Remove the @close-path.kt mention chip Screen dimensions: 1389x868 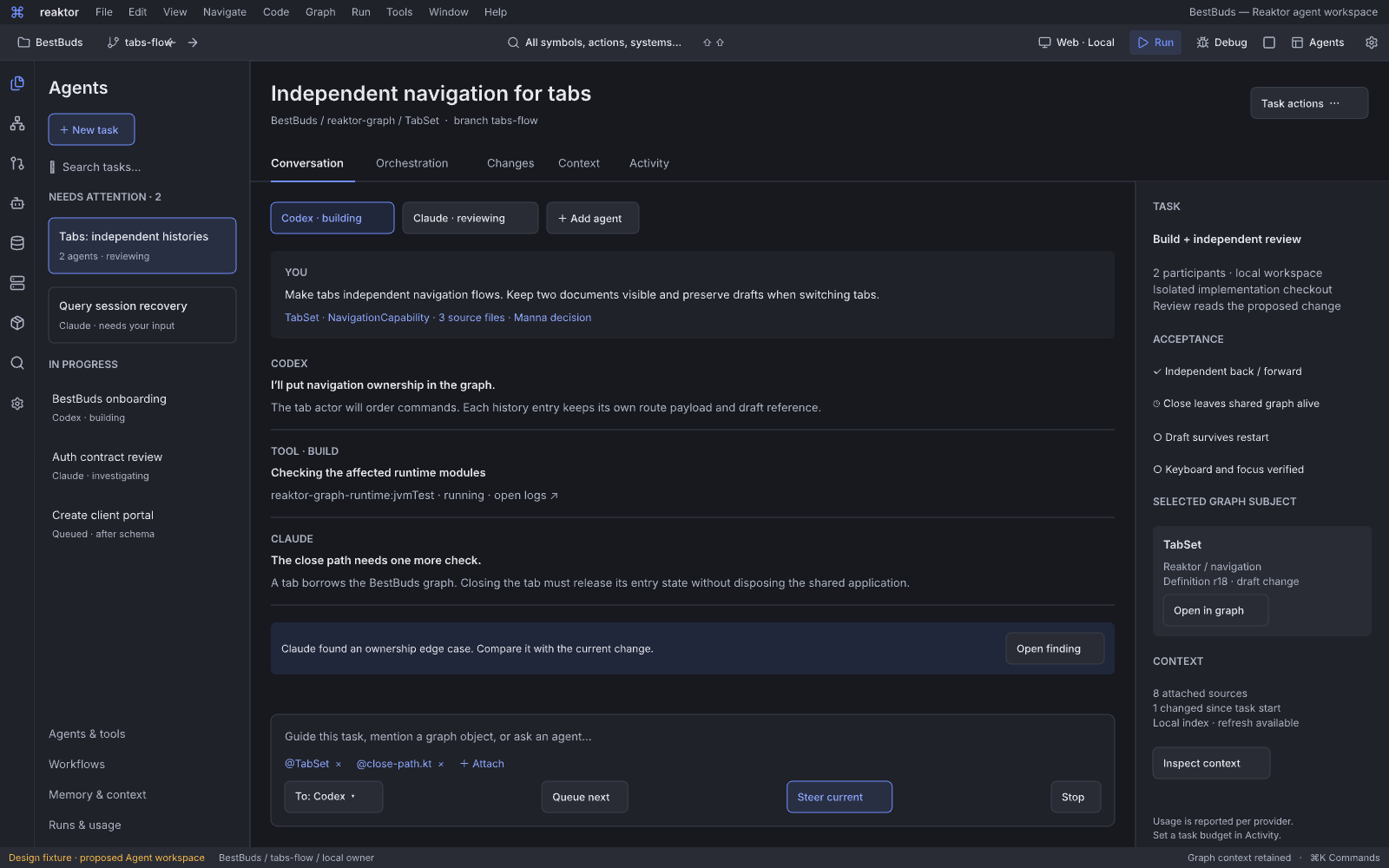tap(441, 765)
